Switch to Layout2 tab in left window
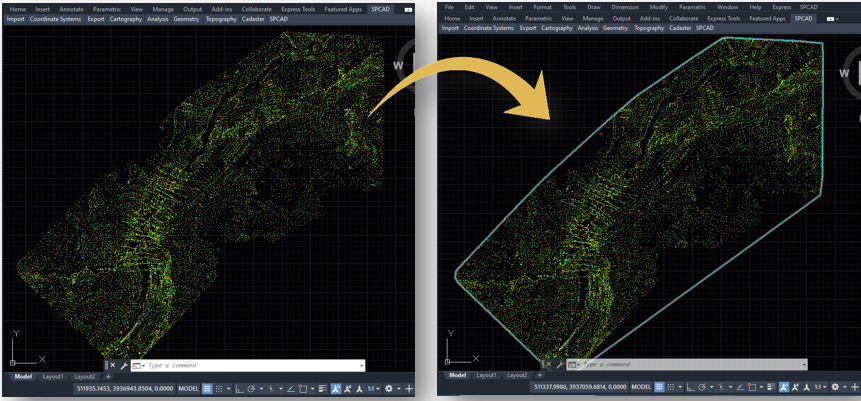This screenshot has height=401, width=861. 85,377
